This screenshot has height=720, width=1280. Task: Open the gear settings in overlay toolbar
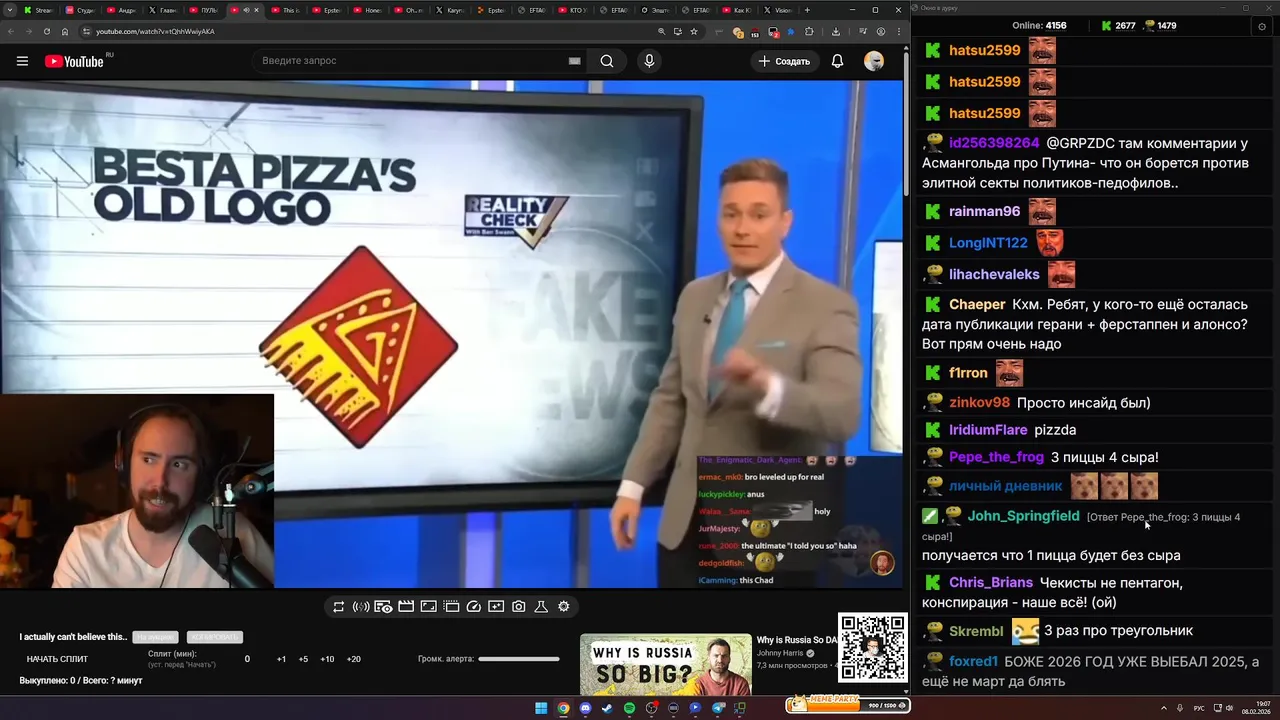[564, 606]
